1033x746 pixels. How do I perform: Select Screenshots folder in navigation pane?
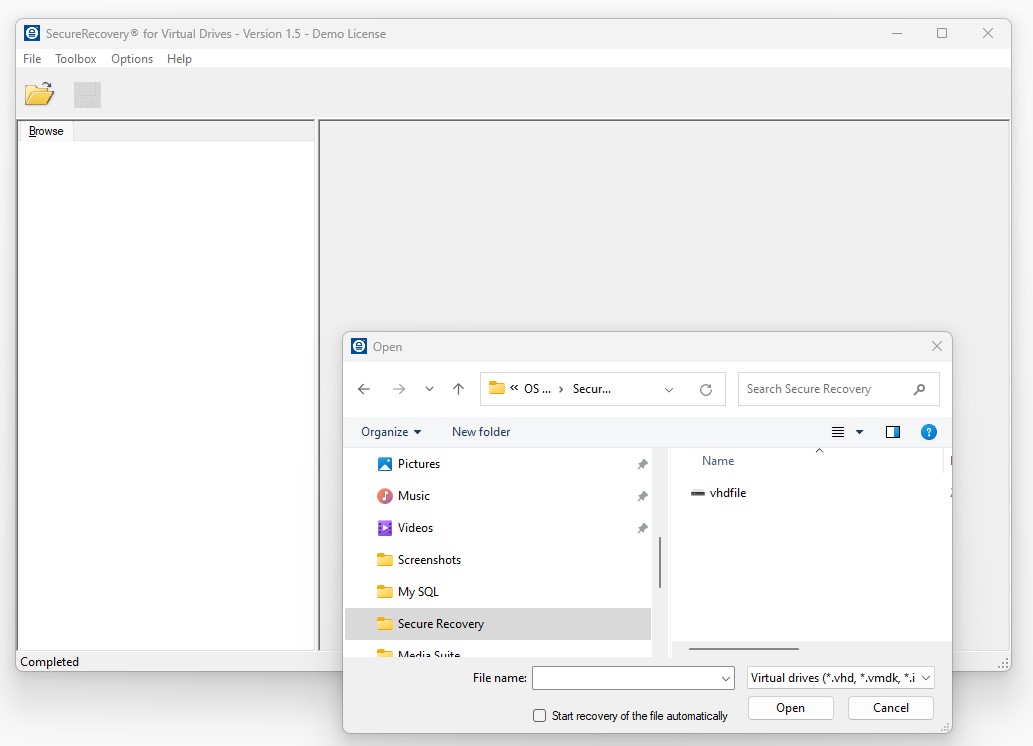pos(429,560)
